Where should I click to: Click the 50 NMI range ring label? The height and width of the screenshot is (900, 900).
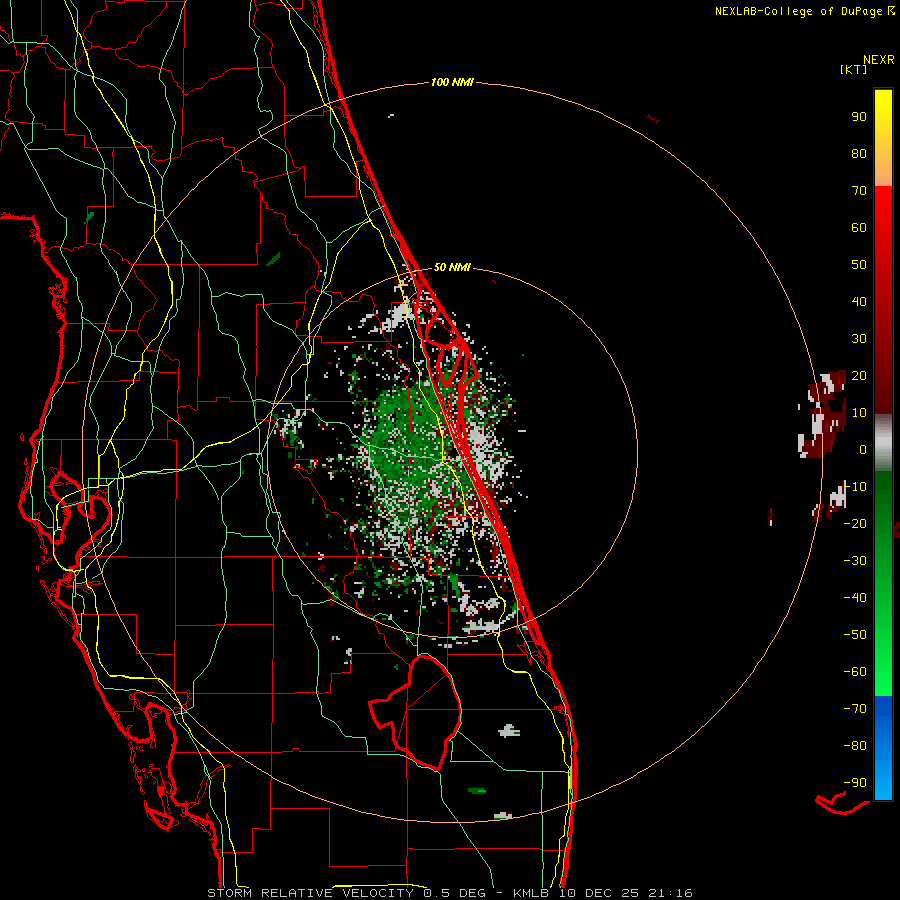click(452, 267)
